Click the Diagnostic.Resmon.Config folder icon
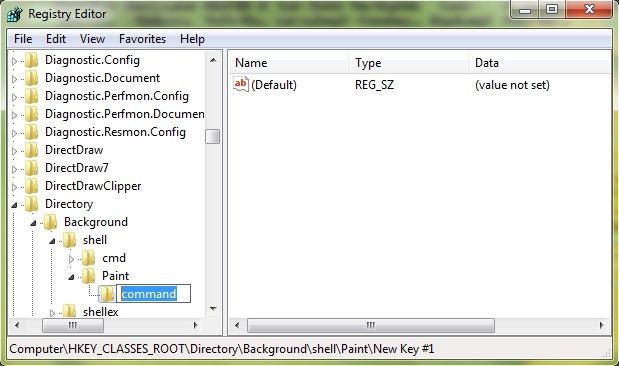The image size is (619, 366). click(32, 132)
